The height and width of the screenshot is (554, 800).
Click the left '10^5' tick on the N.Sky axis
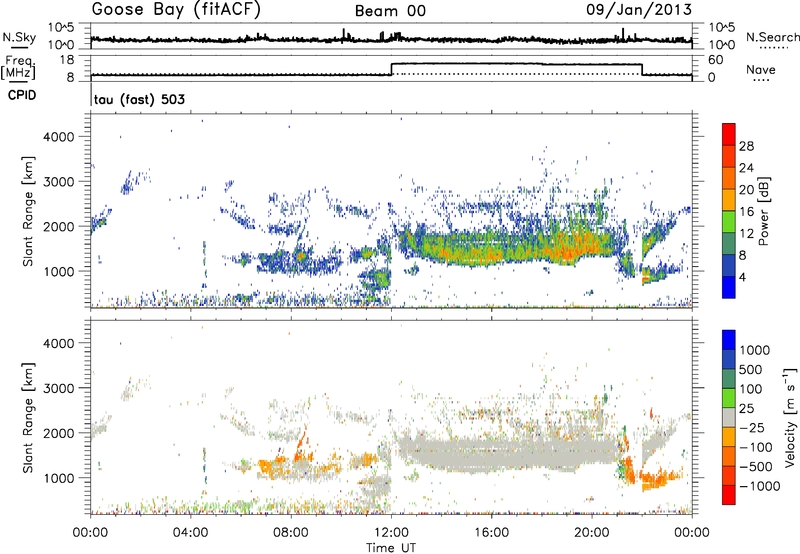[61, 27]
